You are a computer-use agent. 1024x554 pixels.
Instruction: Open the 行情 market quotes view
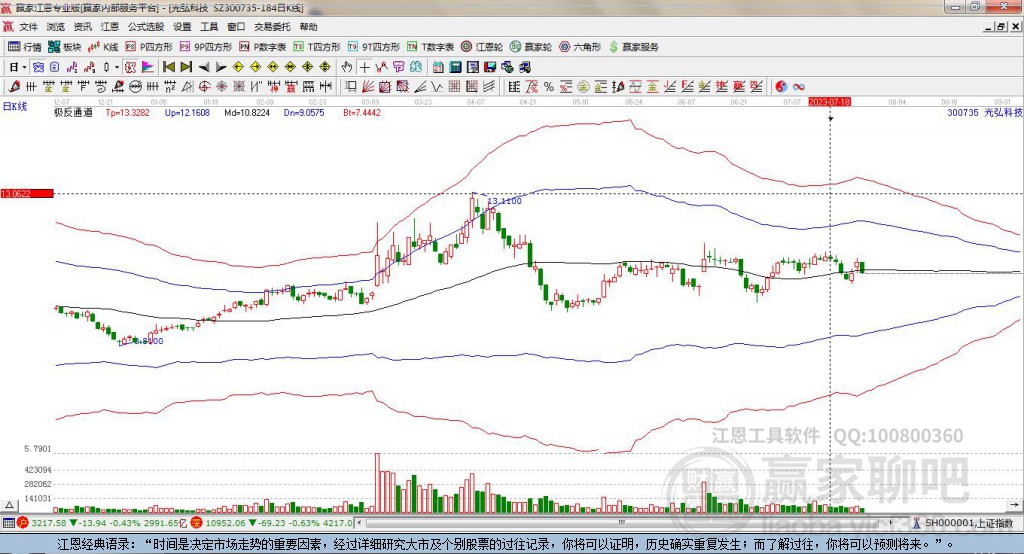[25, 47]
